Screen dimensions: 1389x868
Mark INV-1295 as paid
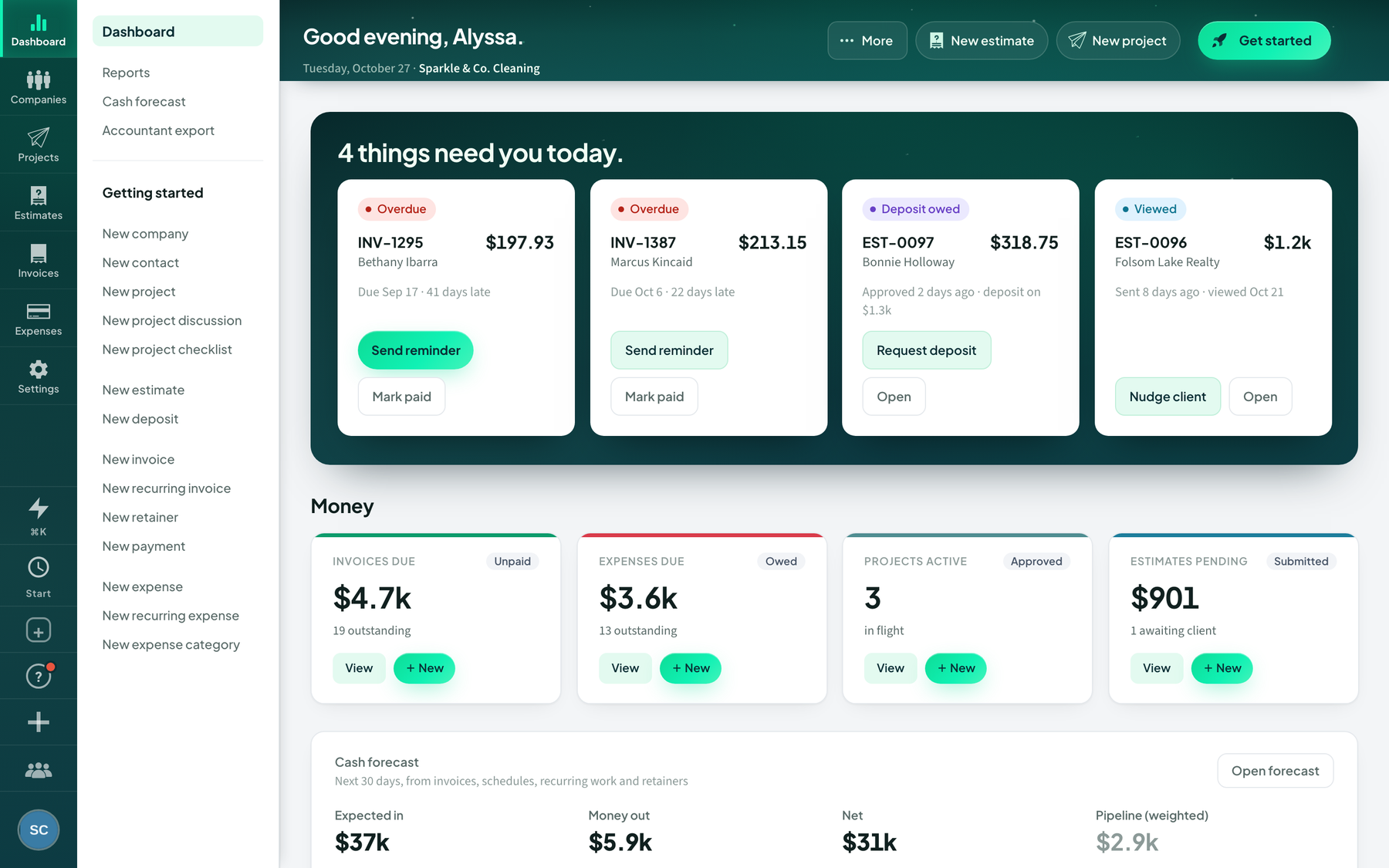401,397
